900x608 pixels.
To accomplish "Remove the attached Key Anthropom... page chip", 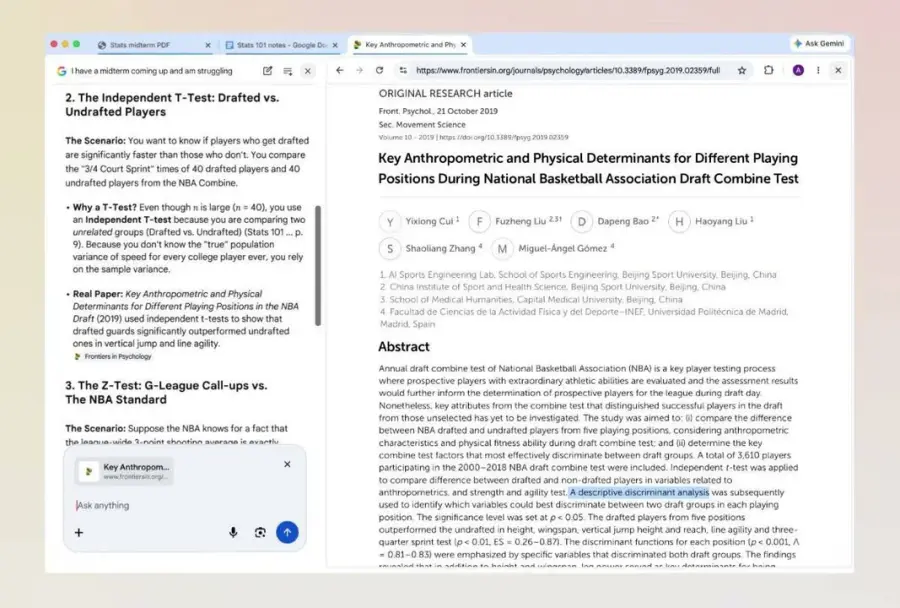I will pos(287,464).
